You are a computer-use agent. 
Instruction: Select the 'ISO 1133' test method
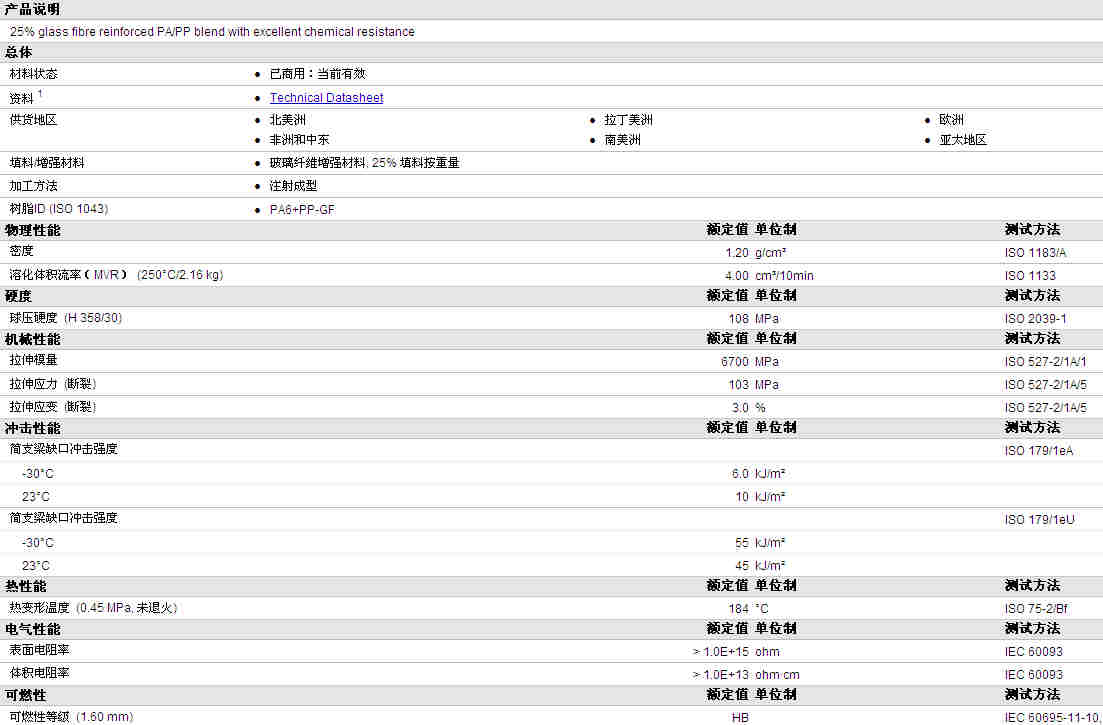pyautogui.click(x=1030, y=276)
